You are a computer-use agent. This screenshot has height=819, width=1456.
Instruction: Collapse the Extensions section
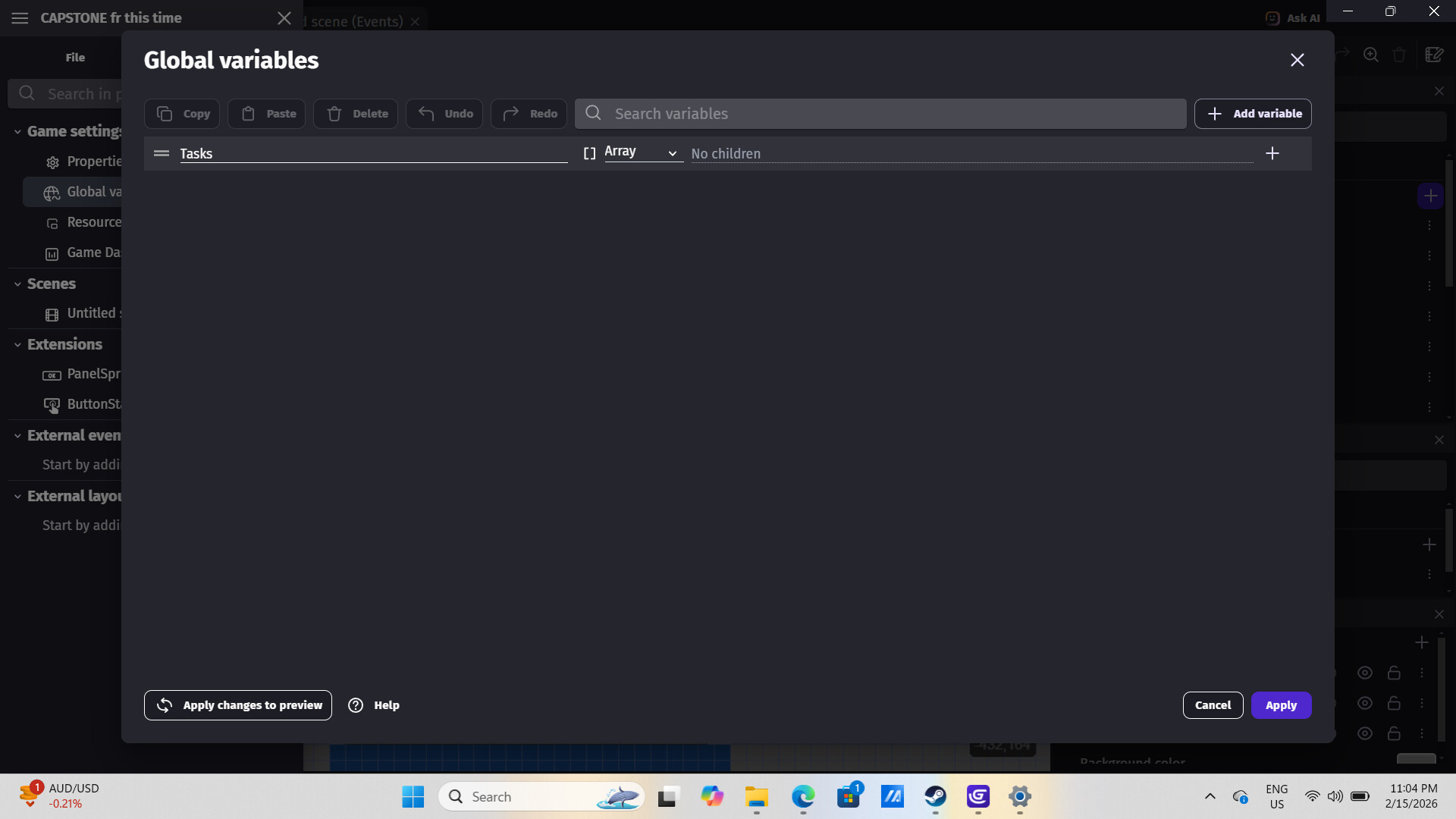pos(17,345)
